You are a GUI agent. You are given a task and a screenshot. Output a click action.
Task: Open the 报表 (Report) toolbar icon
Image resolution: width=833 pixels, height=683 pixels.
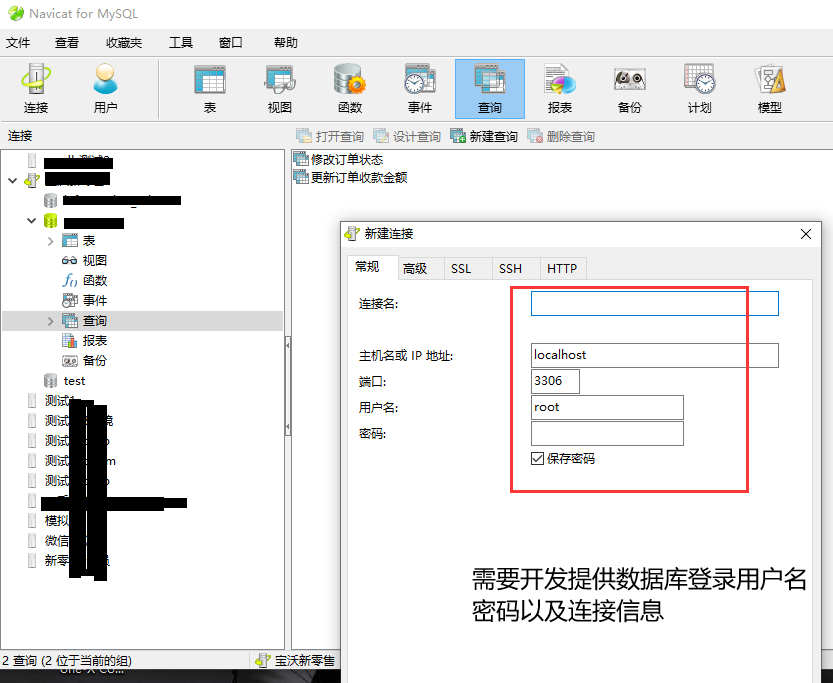[560, 89]
